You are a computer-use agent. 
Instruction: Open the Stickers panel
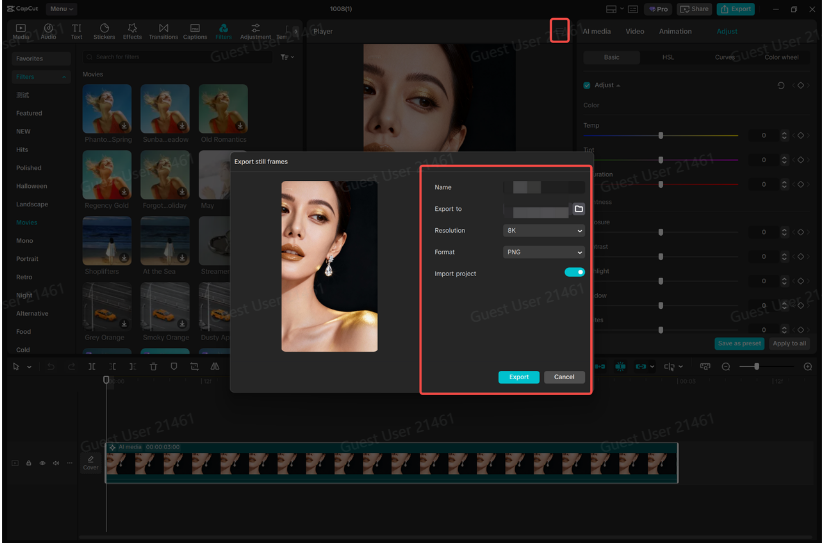click(105, 31)
